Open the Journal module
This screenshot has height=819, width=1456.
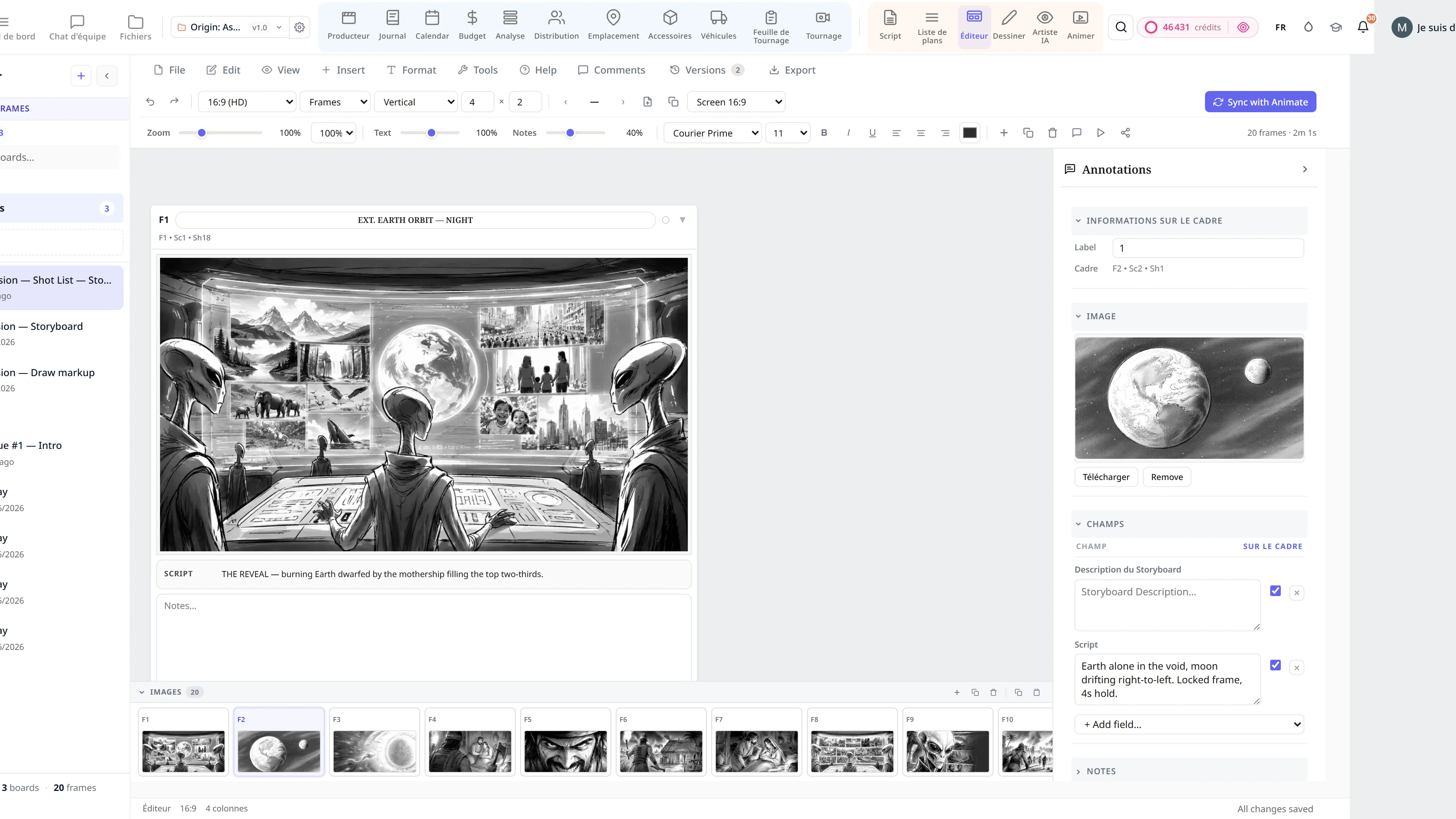(392, 26)
